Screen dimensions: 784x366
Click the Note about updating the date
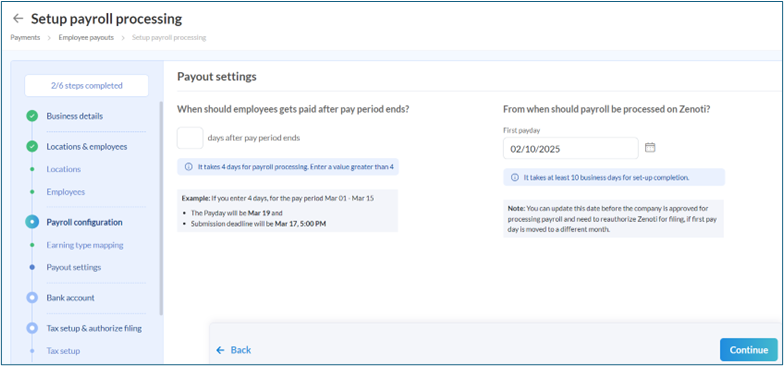pos(613,220)
